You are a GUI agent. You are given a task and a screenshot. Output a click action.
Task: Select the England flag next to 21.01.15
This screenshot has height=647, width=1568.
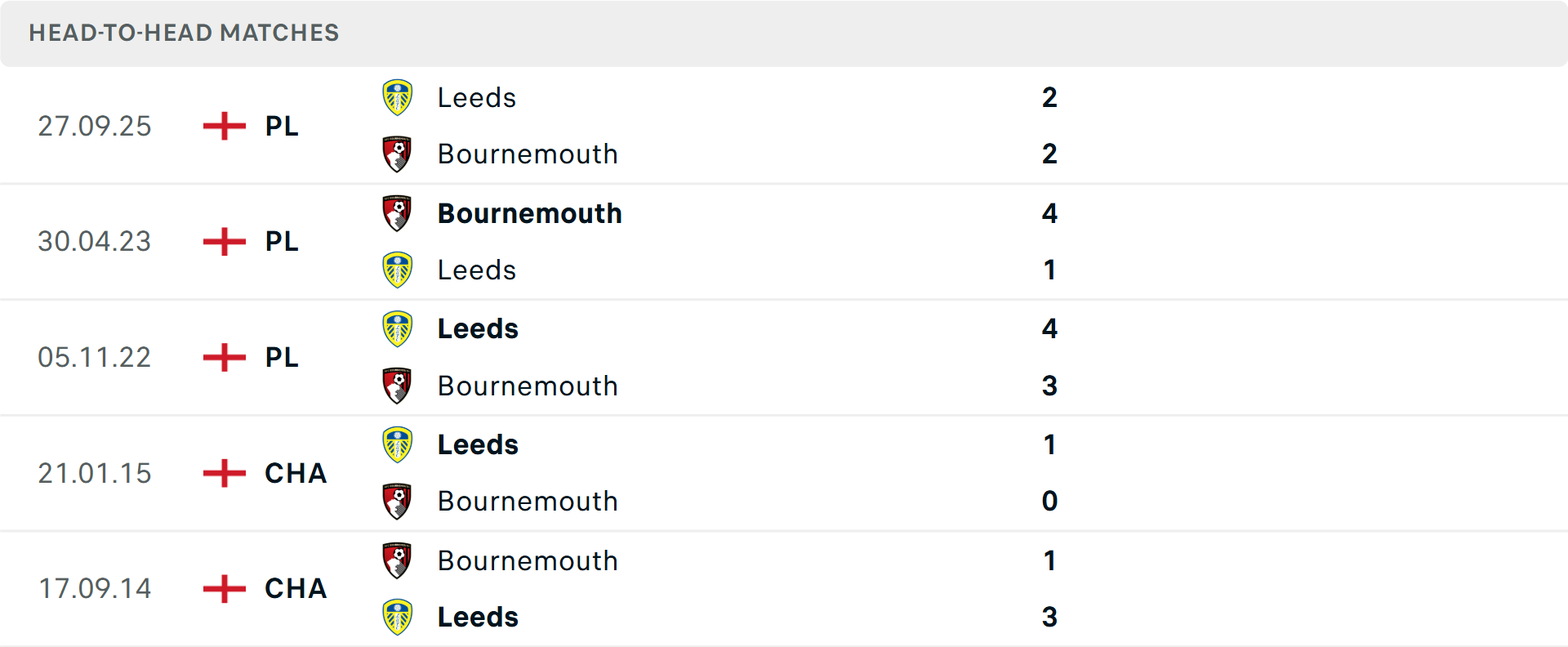point(222,473)
